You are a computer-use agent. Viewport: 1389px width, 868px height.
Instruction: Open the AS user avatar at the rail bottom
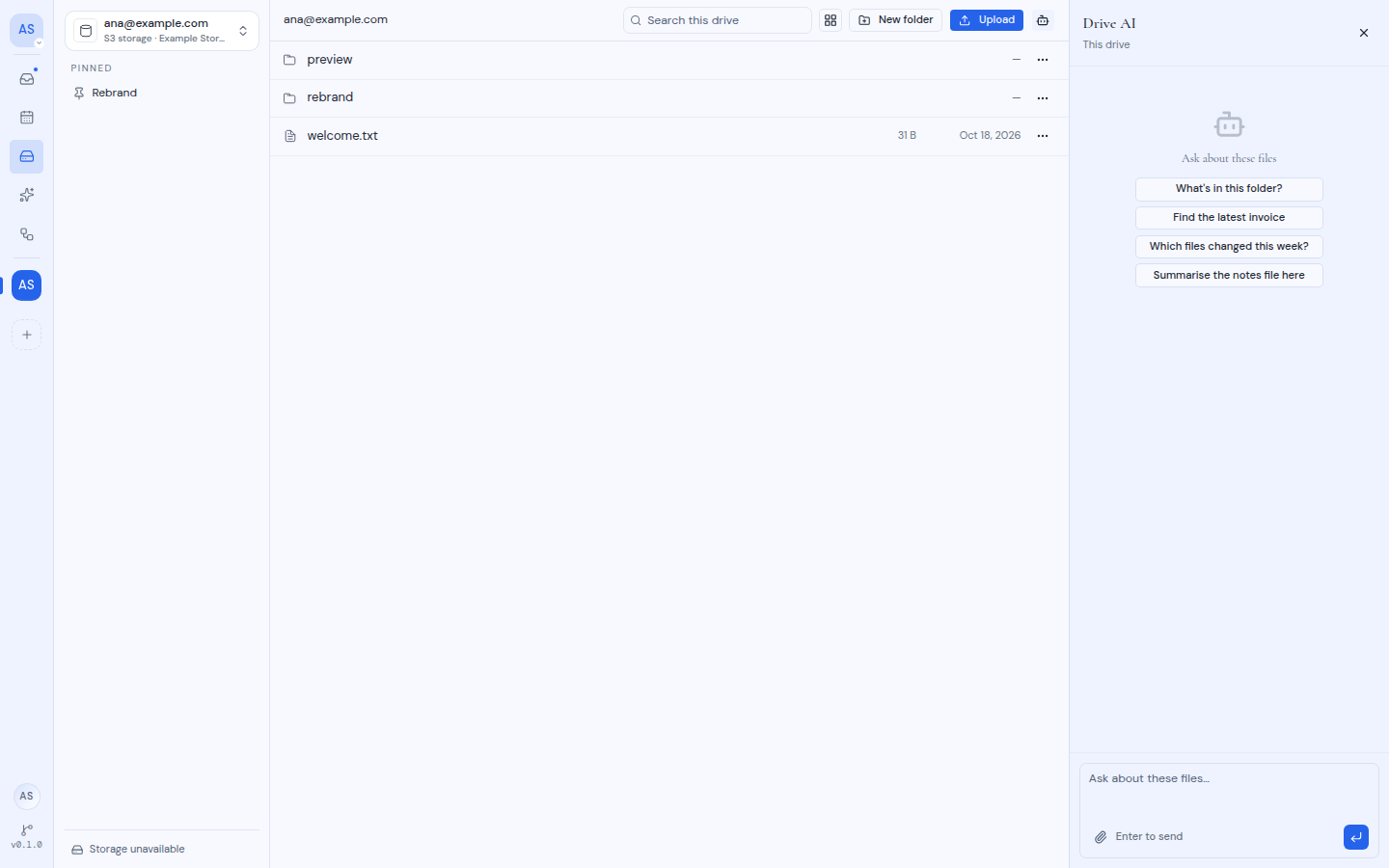click(x=27, y=796)
